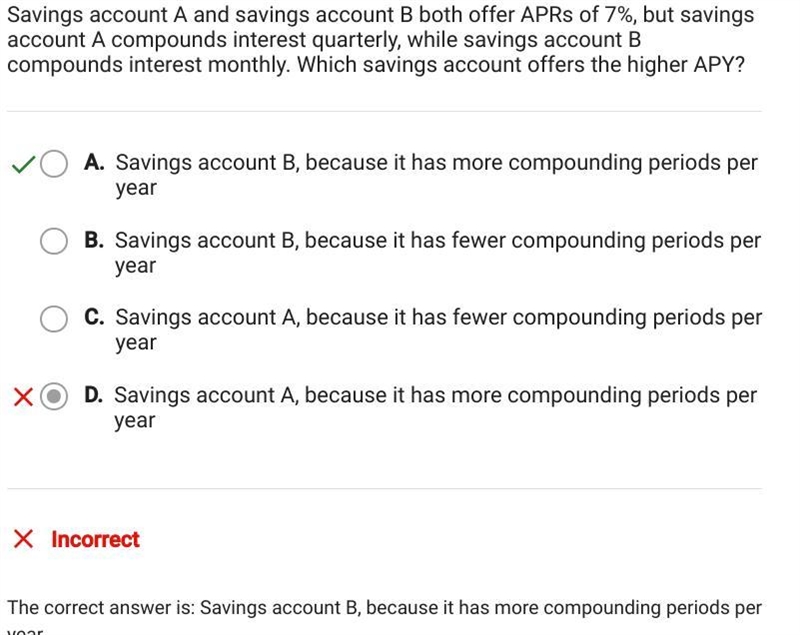Screen dimensions: 800x635
Task: Click the bold letter A option label
Action: 94,163
